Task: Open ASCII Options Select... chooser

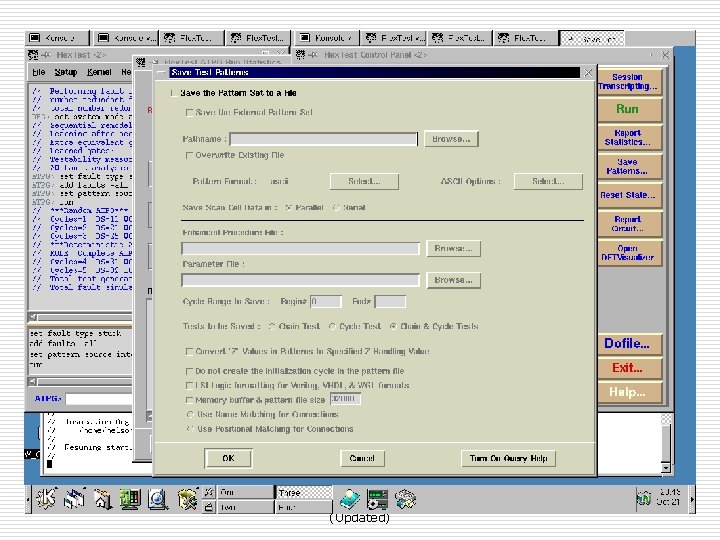Action: (x=548, y=181)
